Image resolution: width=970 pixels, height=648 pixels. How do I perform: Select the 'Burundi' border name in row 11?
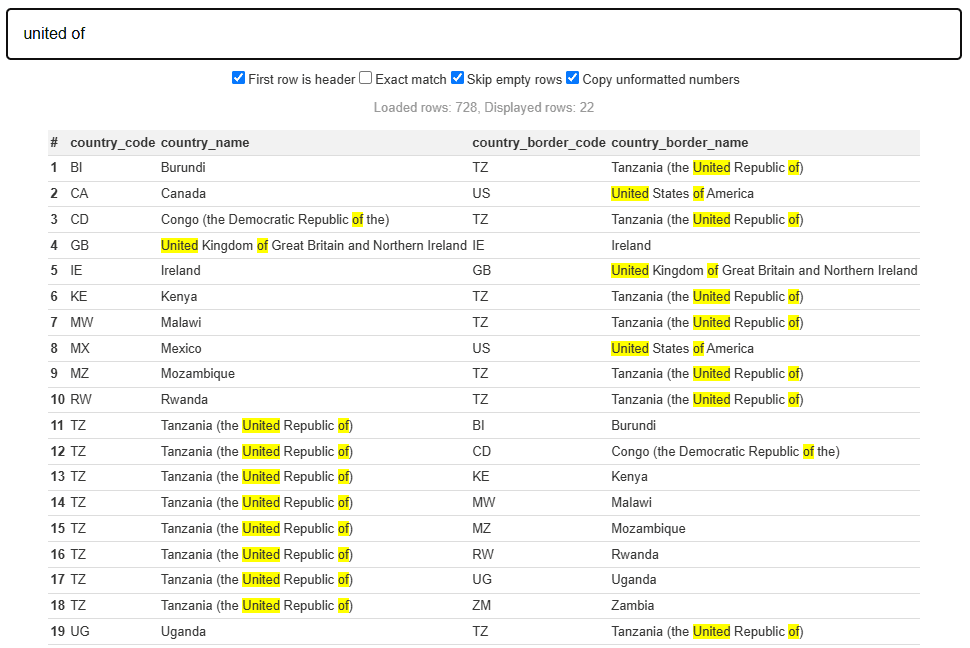click(x=633, y=426)
